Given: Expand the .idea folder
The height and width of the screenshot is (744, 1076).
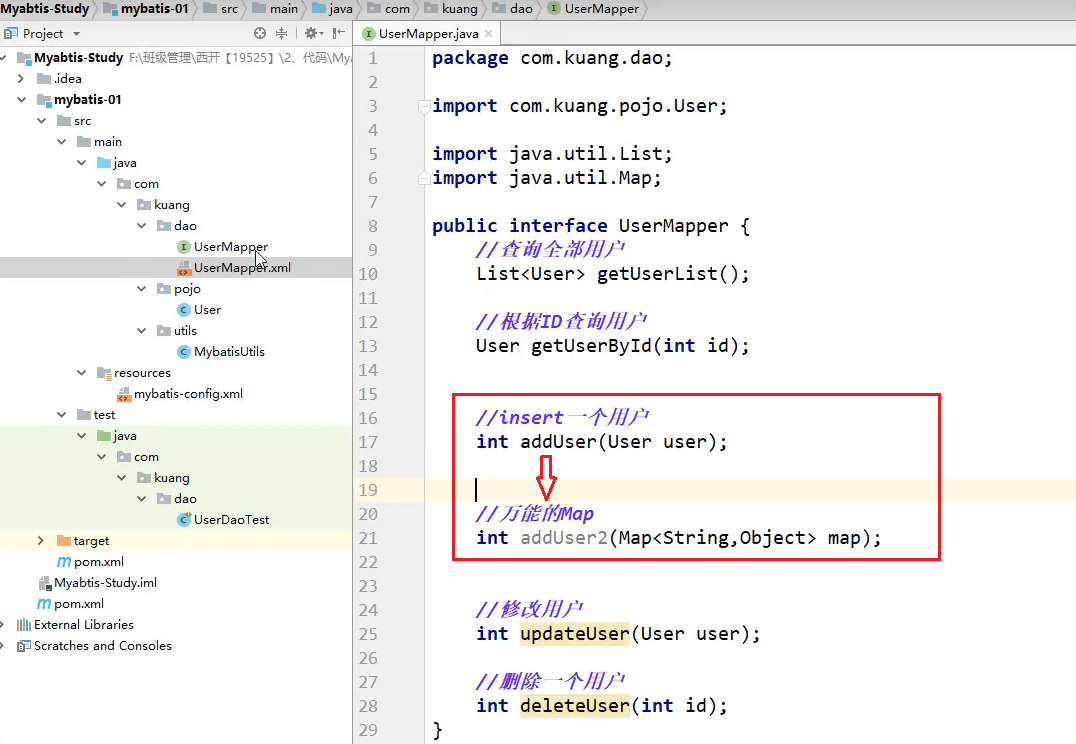Looking at the screenshot, I should (21, 78).
